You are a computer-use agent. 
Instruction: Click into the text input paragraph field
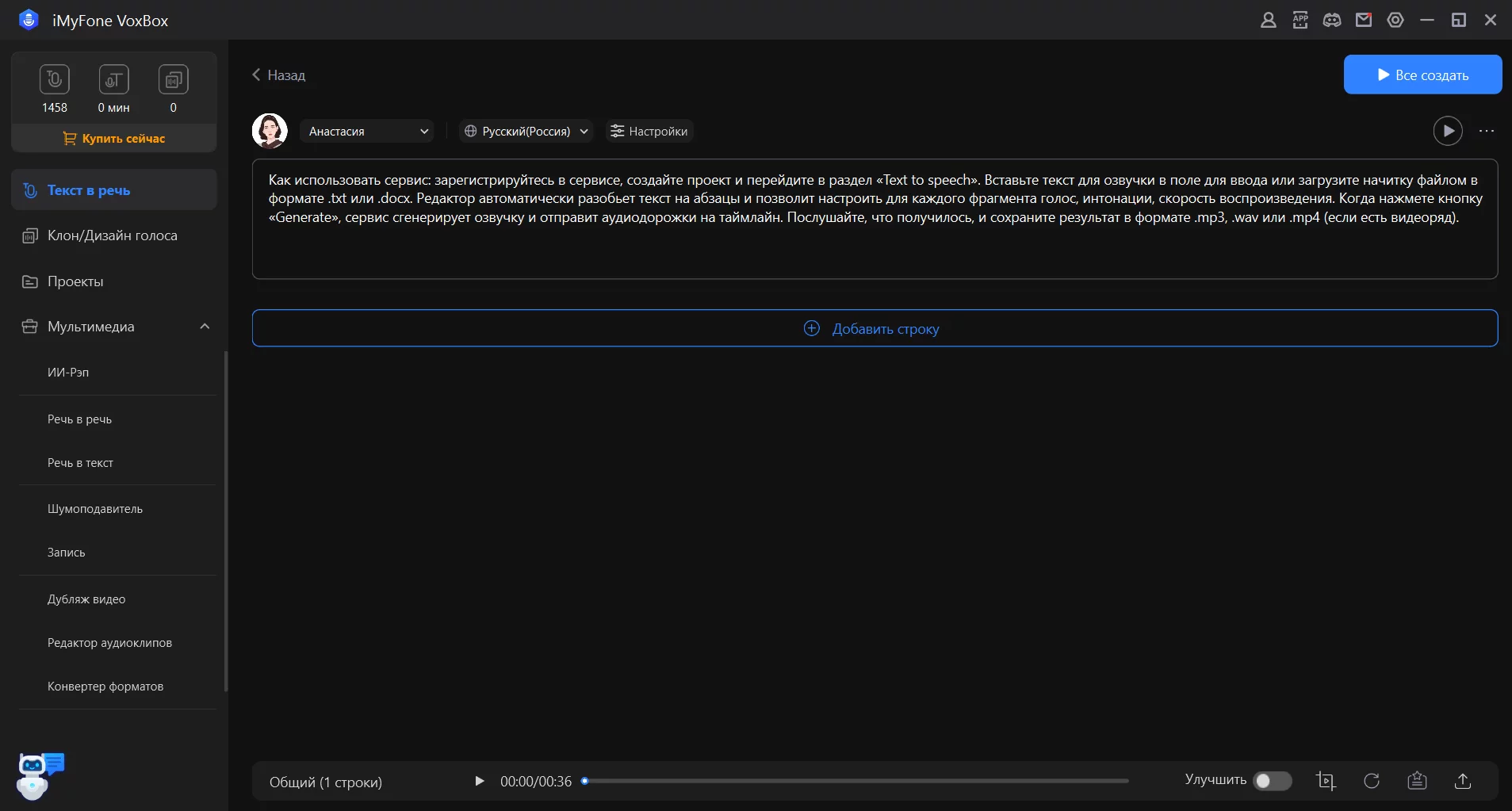coord(875,219)
